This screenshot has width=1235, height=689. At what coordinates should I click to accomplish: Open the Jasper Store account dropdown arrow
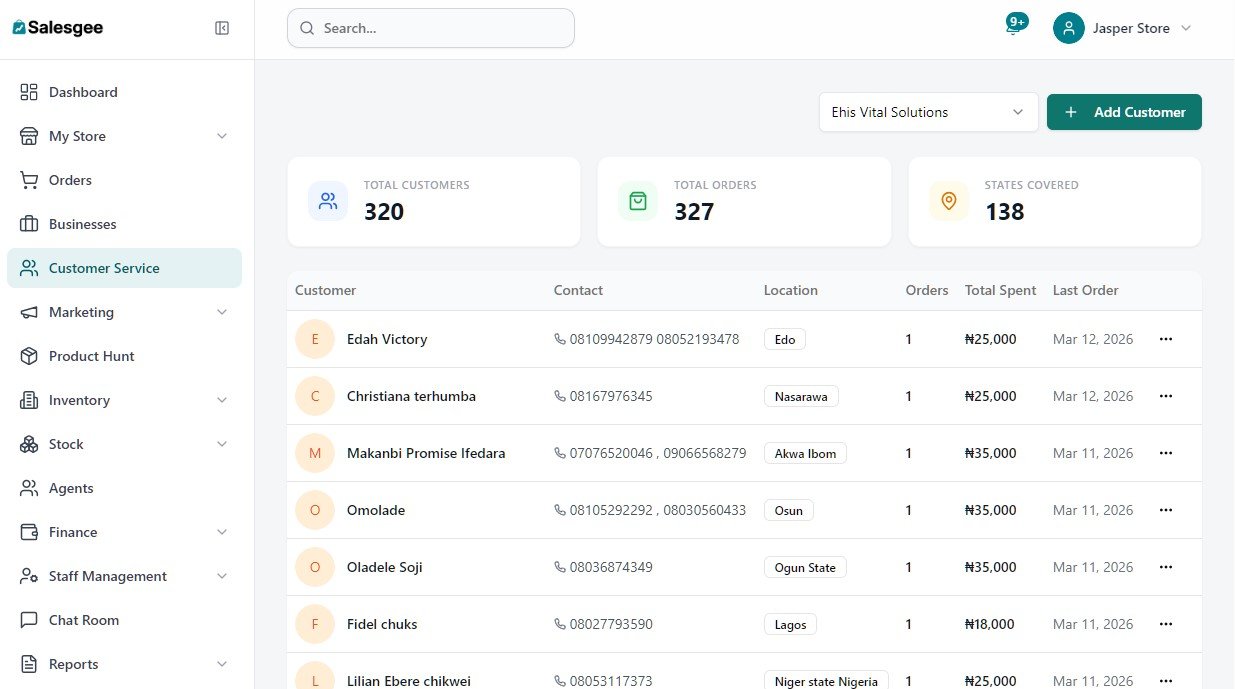1186,28
